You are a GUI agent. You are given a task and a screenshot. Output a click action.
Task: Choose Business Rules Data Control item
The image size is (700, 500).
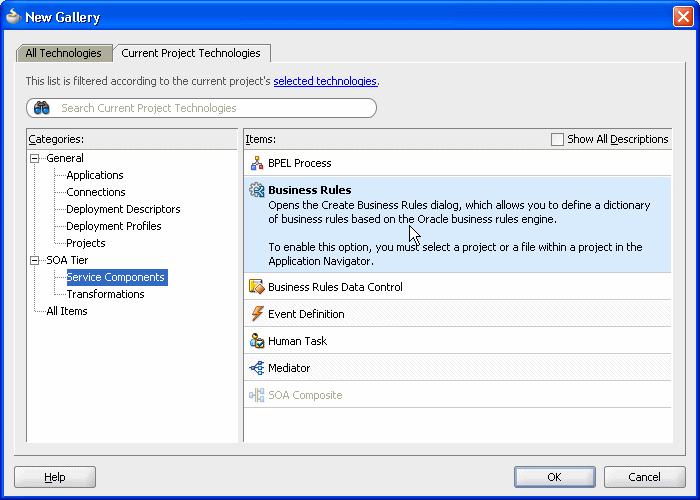coord(458,287)
